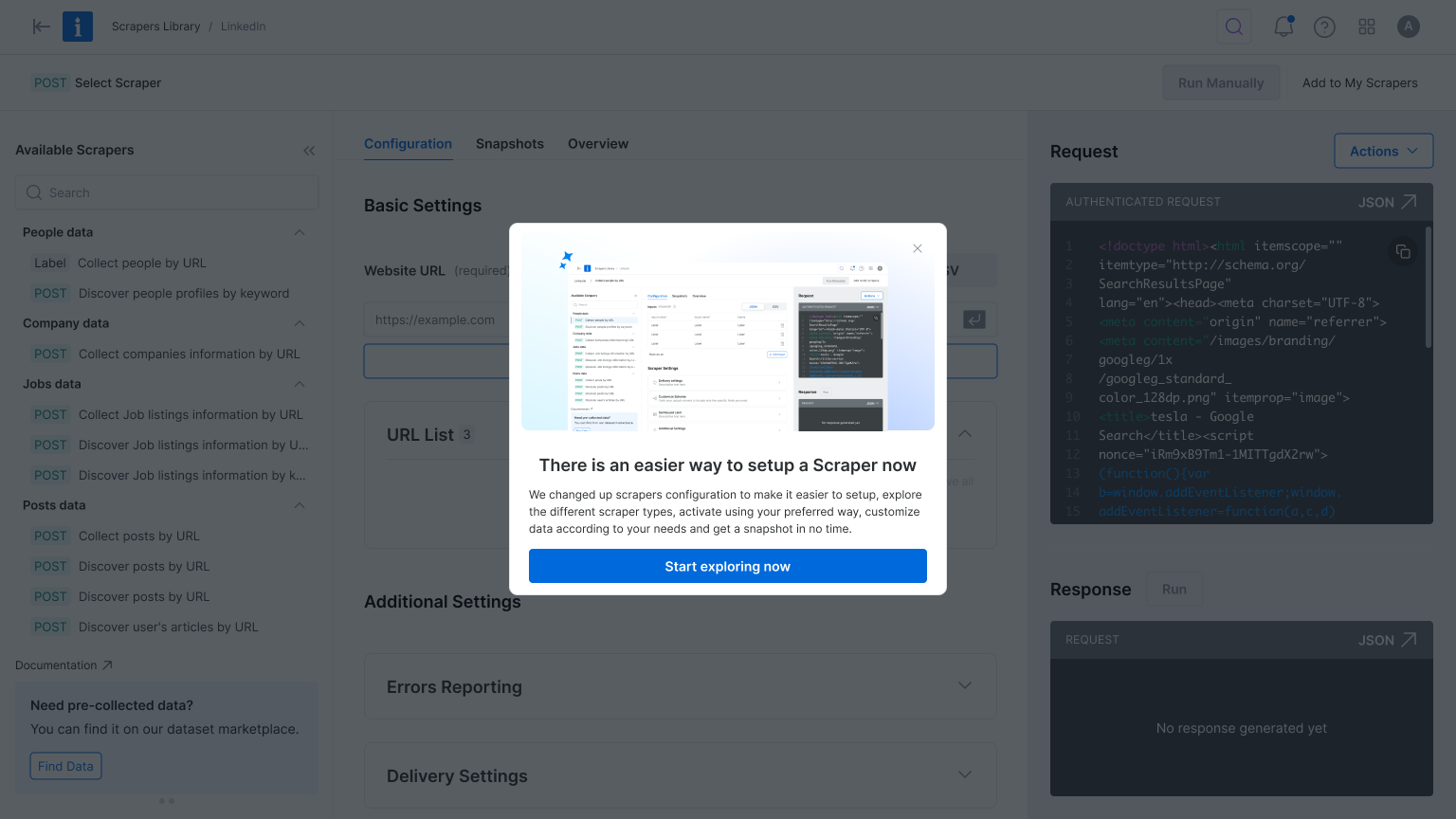Viewport: 1456px width, 819px height.
Task: Expand the Delivery Settings section
Action: pos(964,775)
